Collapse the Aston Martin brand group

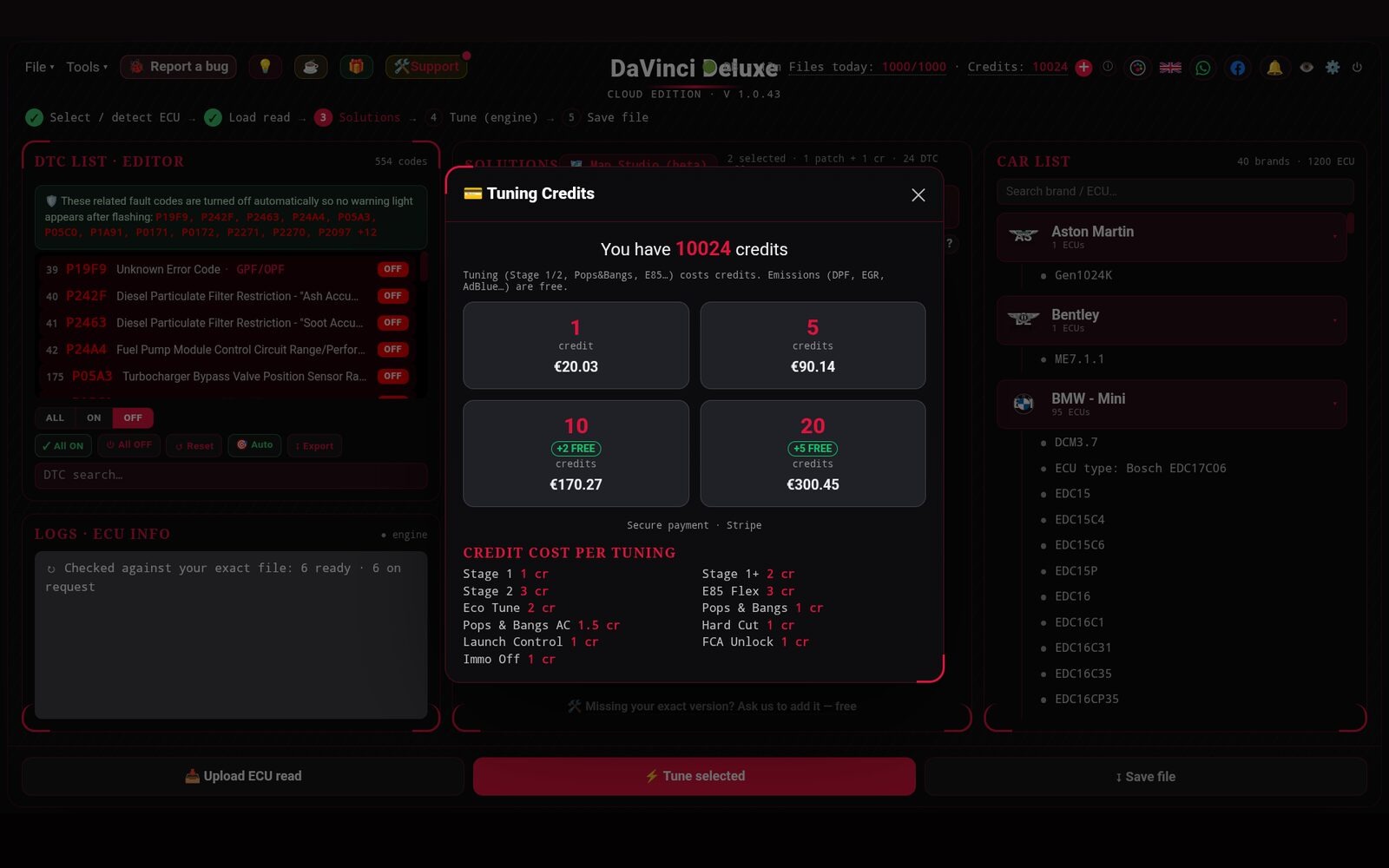[1171, 237]
